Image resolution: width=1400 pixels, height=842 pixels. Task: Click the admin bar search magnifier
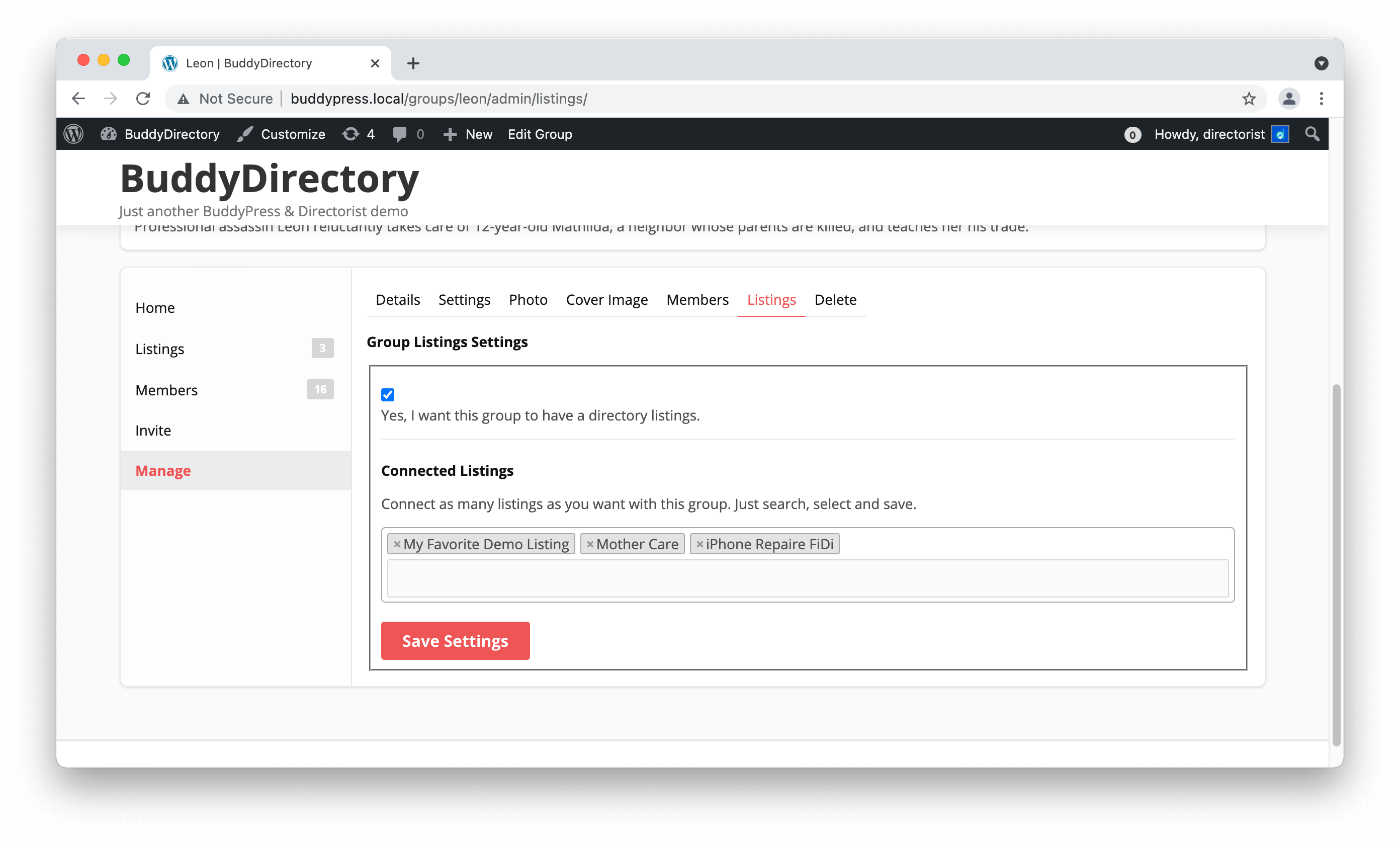tap(1311, 134)
